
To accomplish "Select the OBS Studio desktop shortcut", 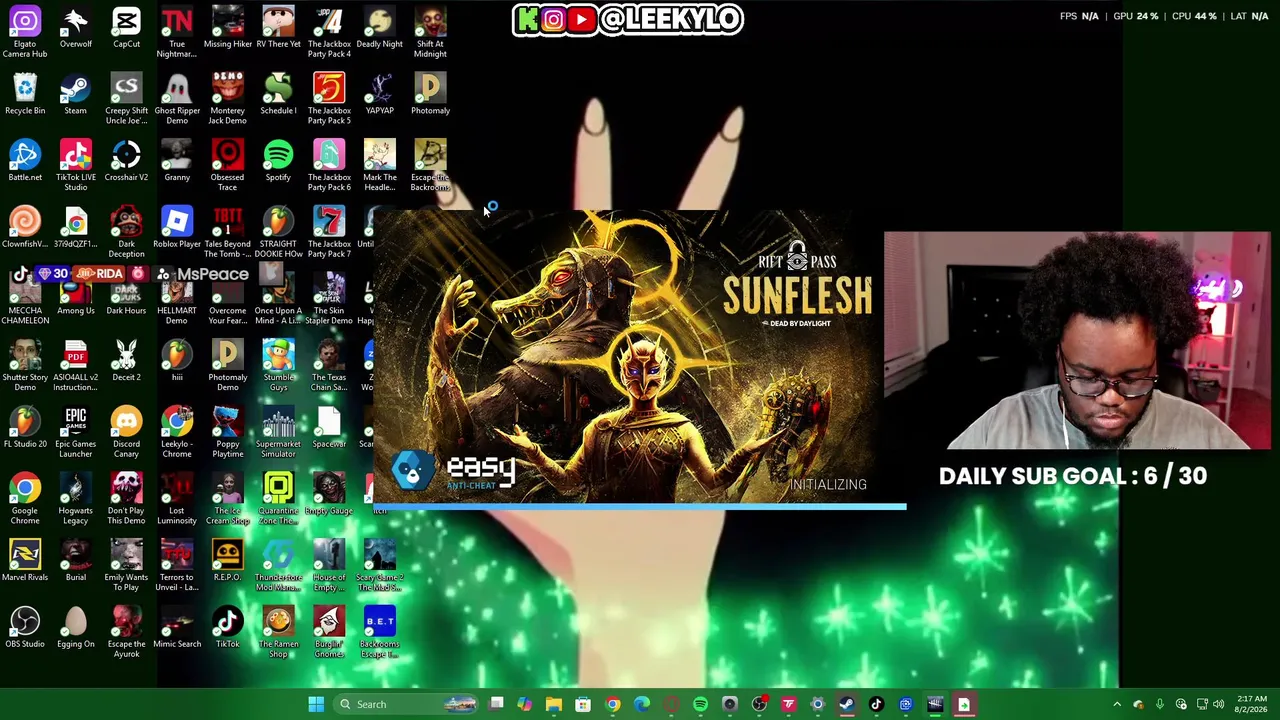I will pyautogui.click(x=25, y=628).
